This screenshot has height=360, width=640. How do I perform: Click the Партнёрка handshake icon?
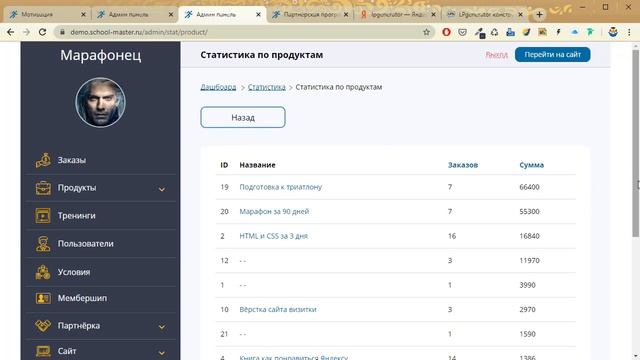tap(43, 326)
